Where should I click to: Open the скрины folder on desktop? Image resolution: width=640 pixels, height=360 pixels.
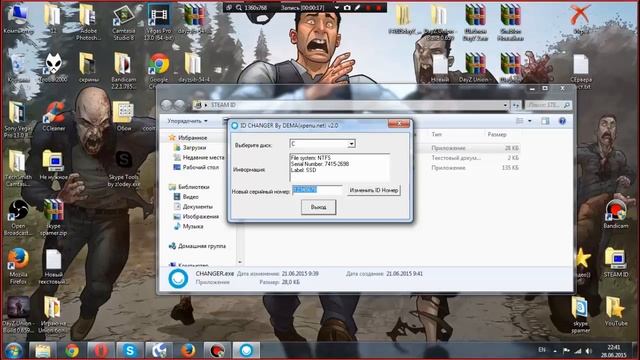click(88, 67)
